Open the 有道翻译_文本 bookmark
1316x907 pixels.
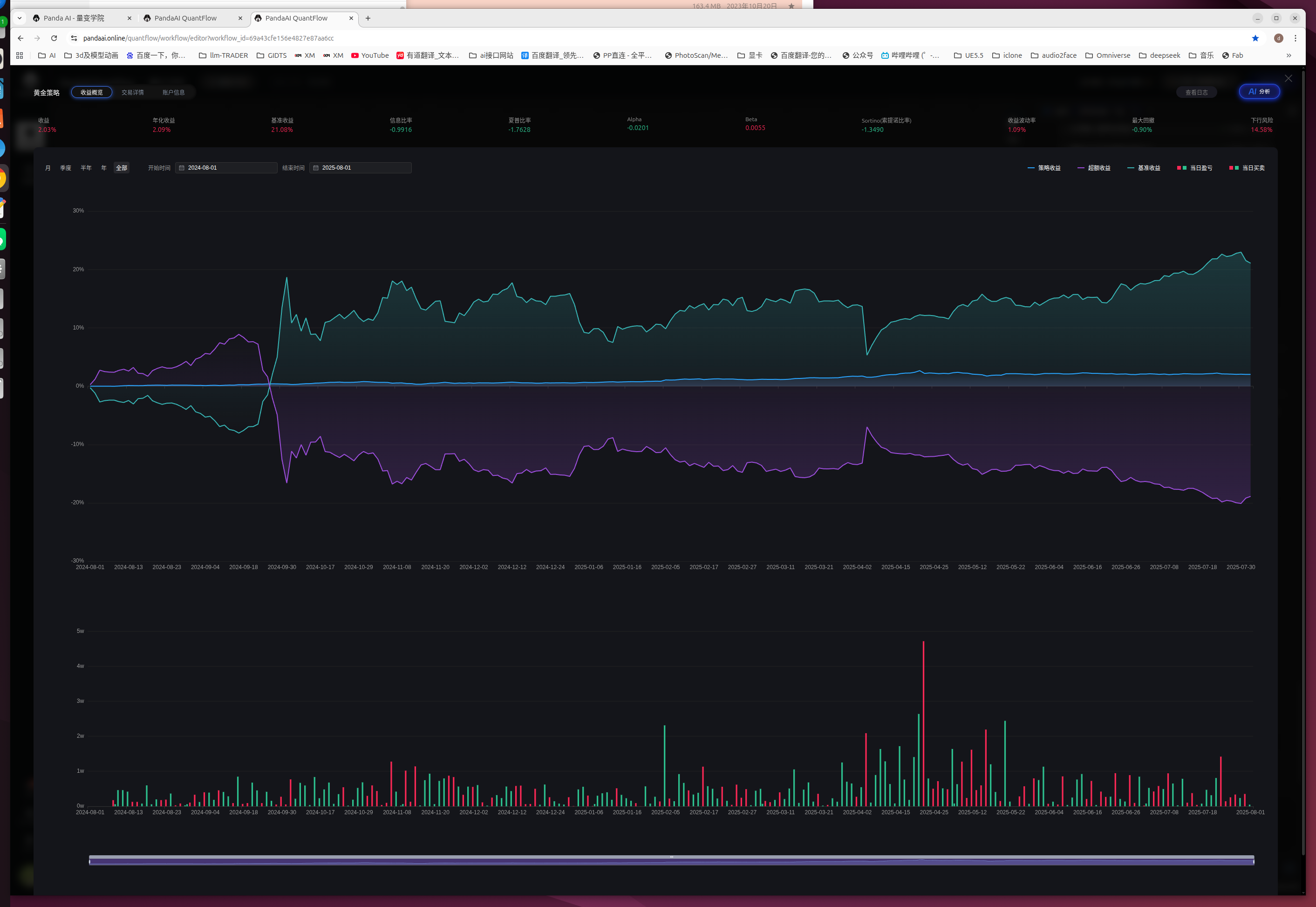428,55
